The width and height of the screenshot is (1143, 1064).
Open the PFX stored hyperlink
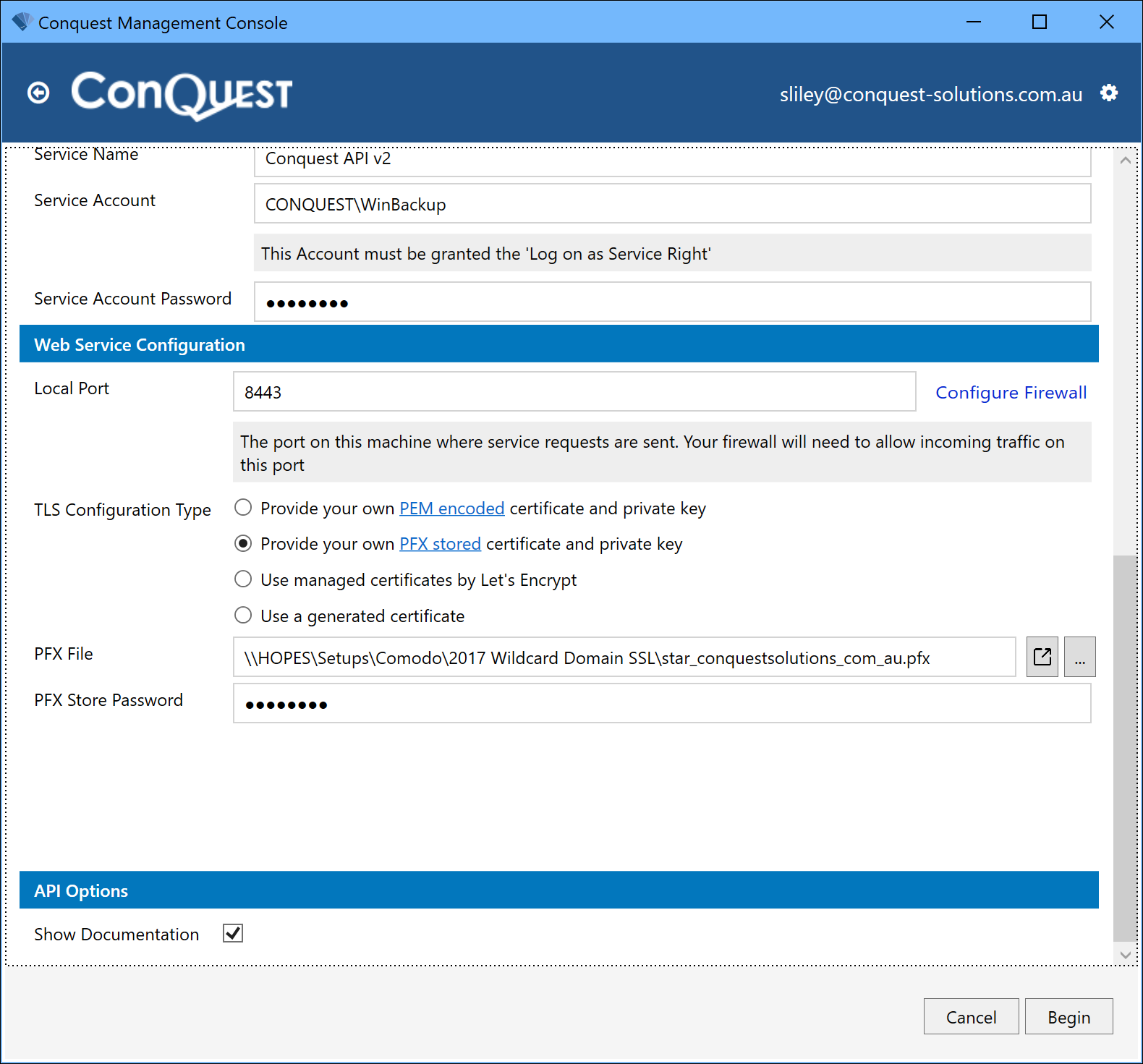click(440, 544)
